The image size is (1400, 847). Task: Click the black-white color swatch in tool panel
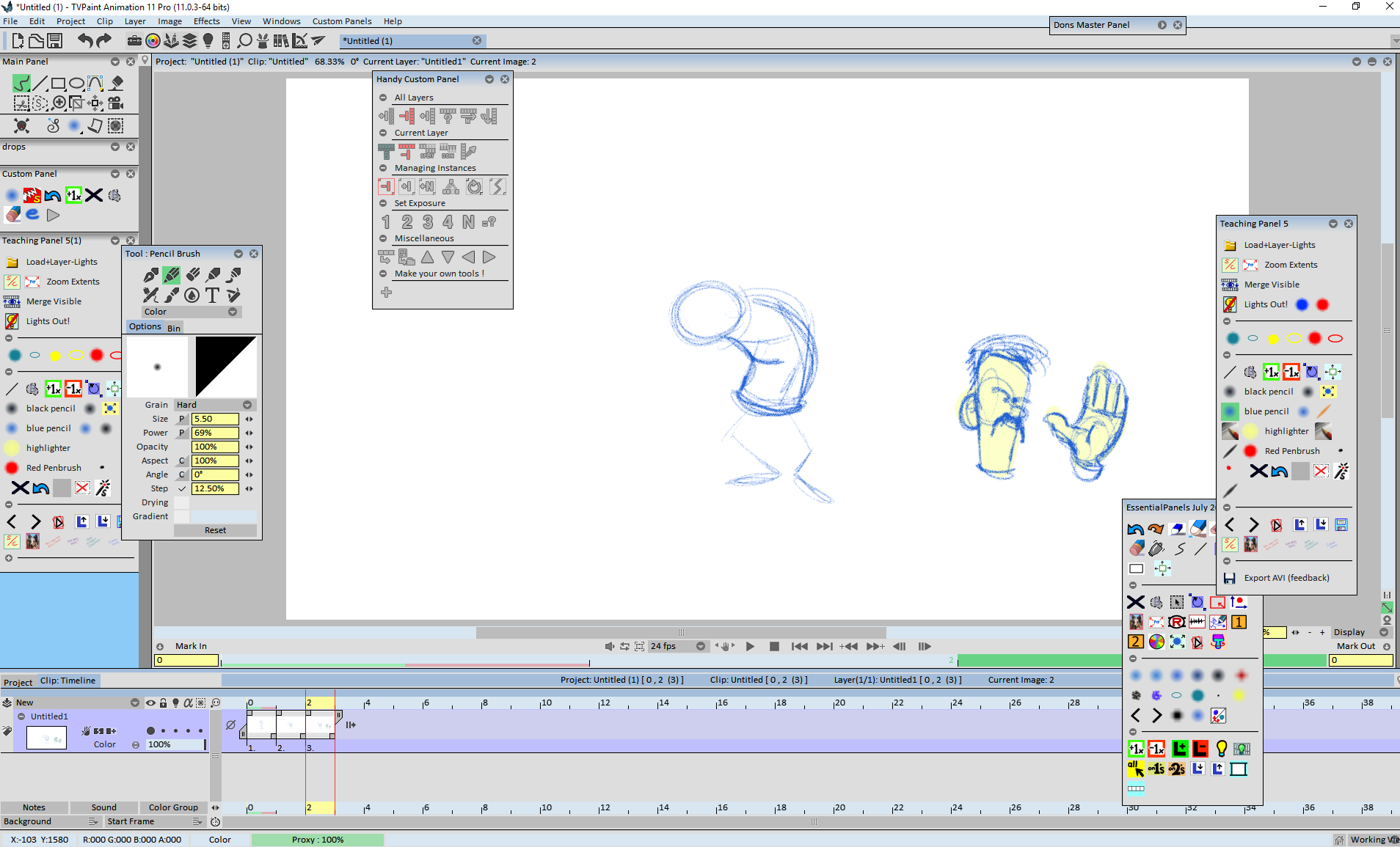click(x=226, y=367)
